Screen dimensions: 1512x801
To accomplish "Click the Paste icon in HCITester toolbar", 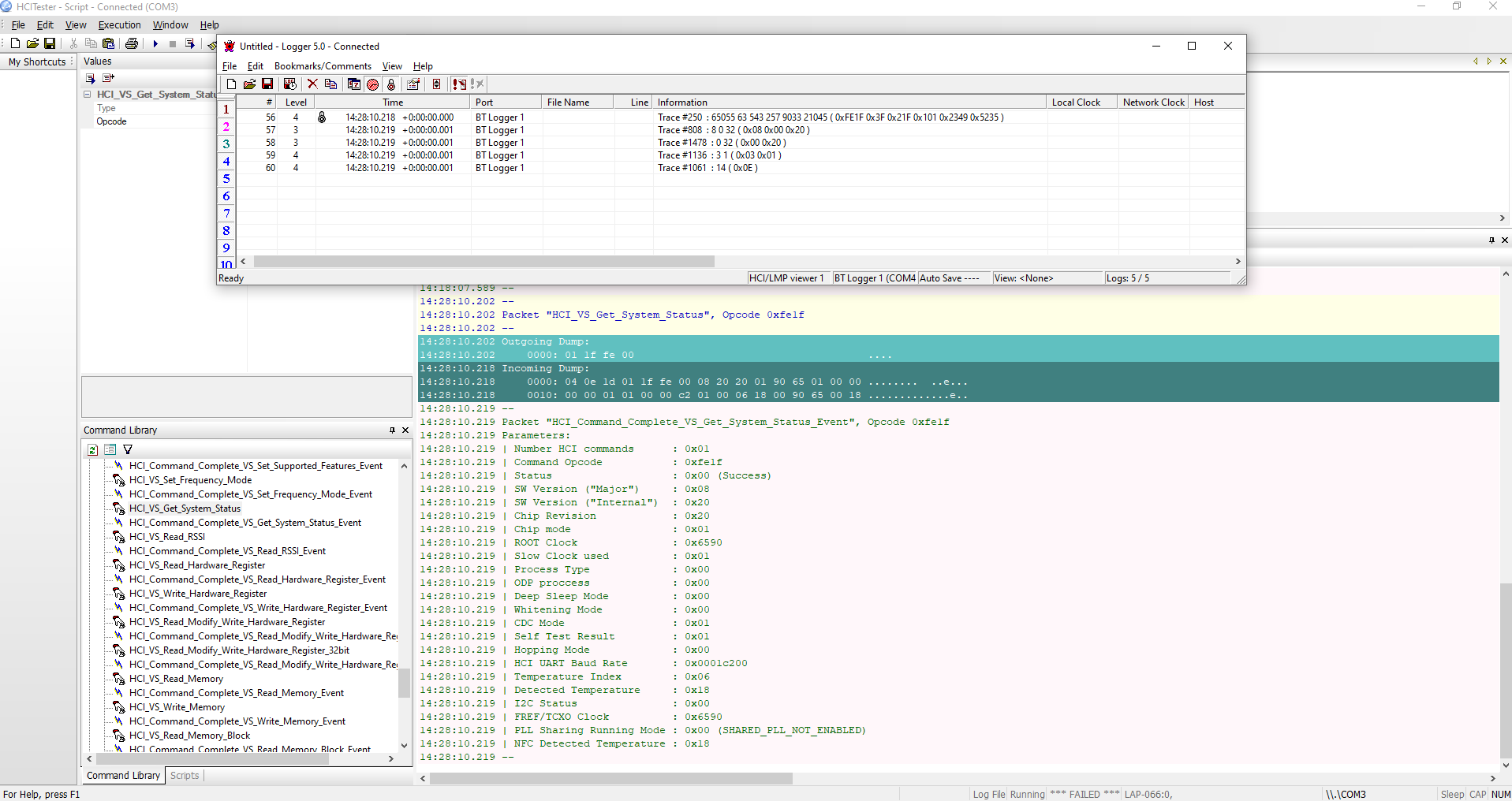I will 109,44.
